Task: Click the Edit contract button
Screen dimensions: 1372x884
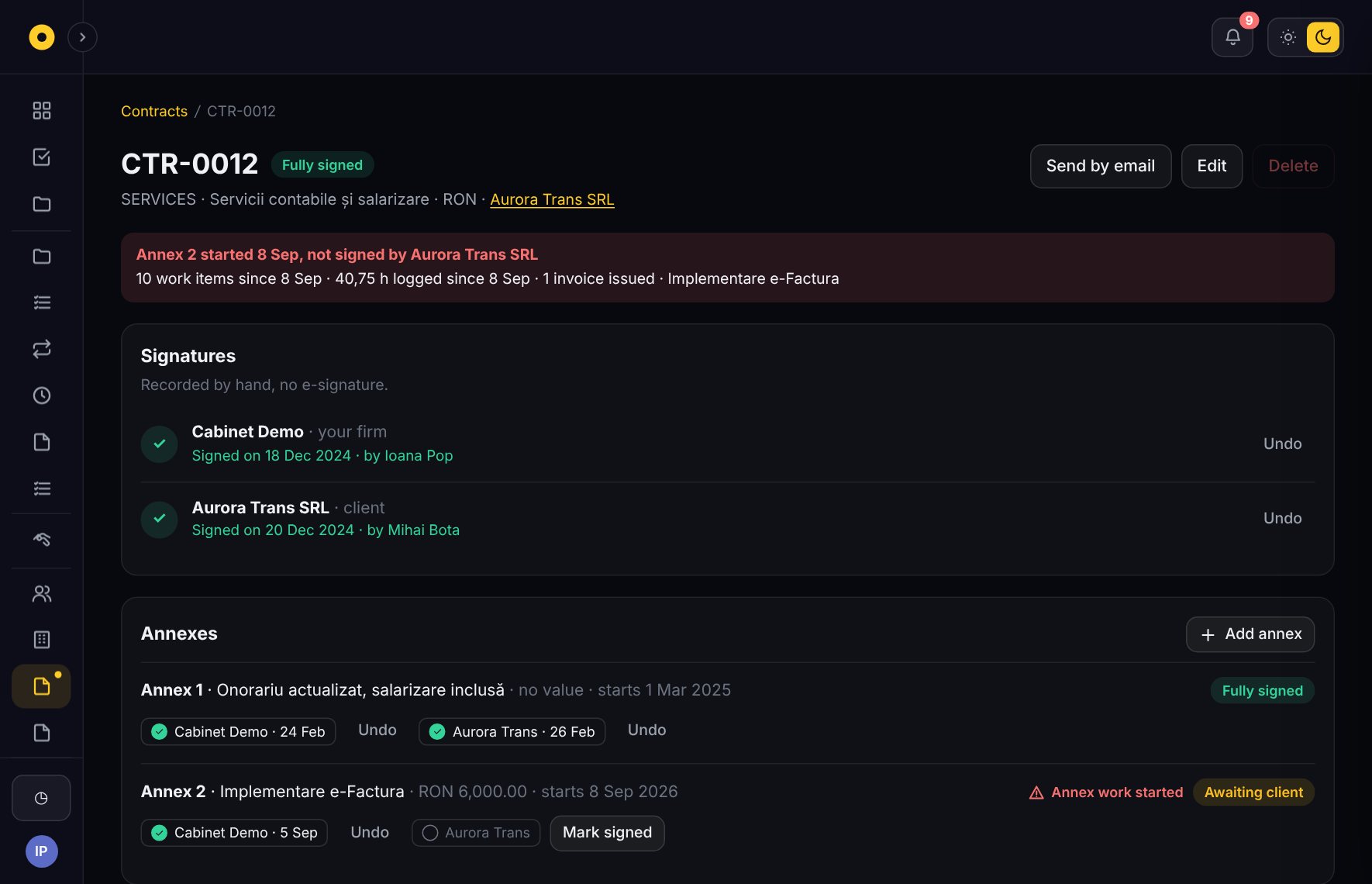Action: point(1212,166)
